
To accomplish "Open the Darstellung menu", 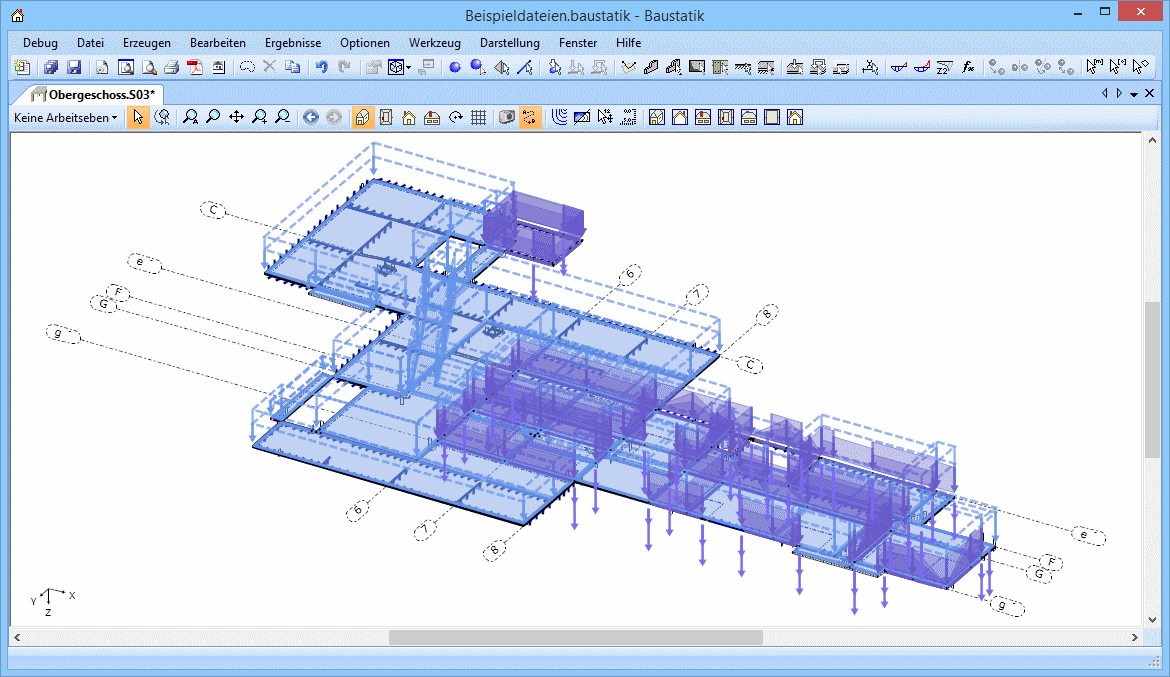I will point(509,43).
